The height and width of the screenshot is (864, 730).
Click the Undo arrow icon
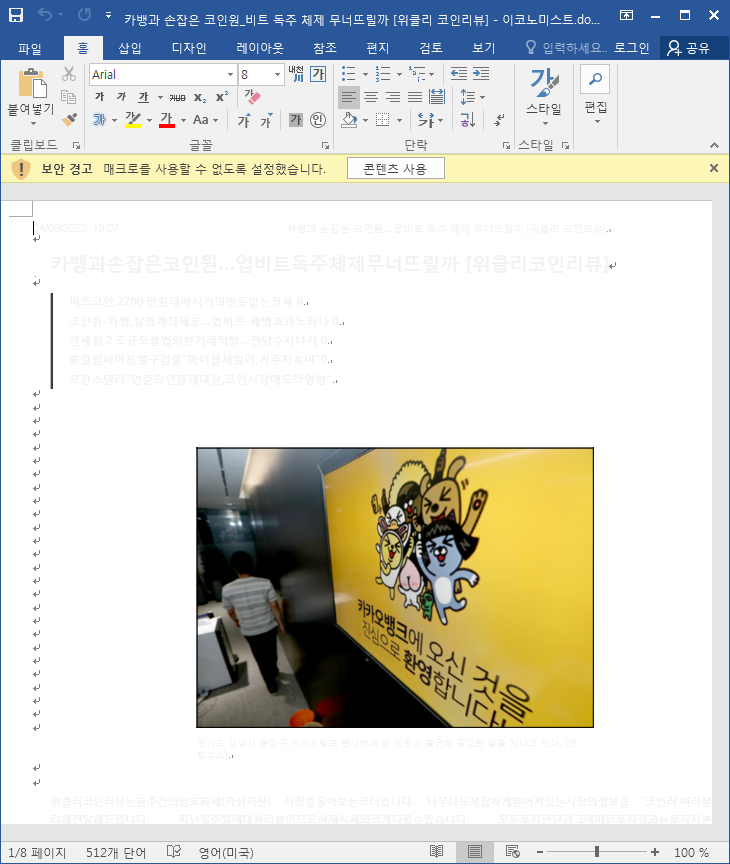(45, 15)
